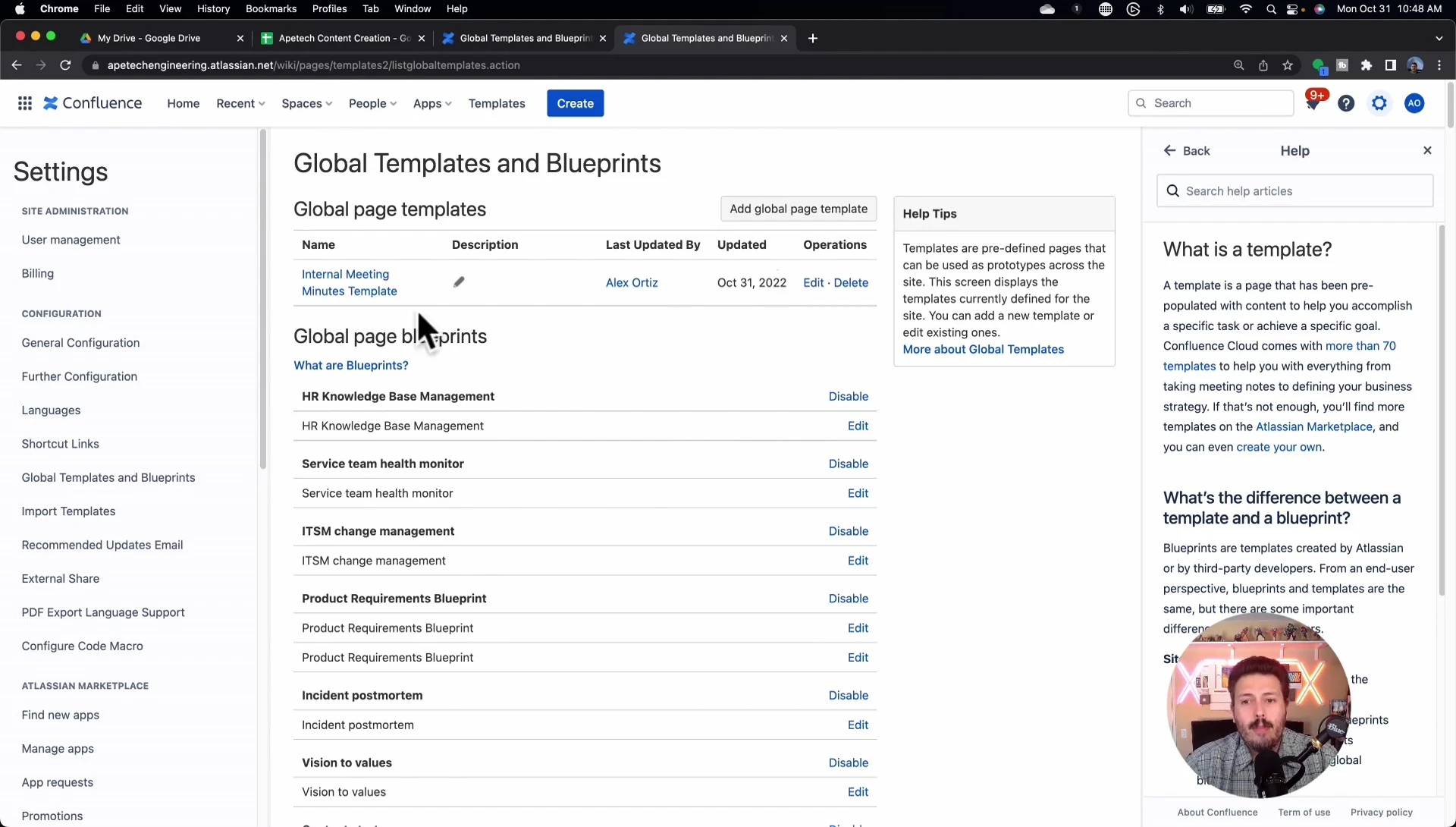Open What are Blueprints? link
Viewport: 1456px width, 827px height.
pyautogui.click(x=351, y=365)
